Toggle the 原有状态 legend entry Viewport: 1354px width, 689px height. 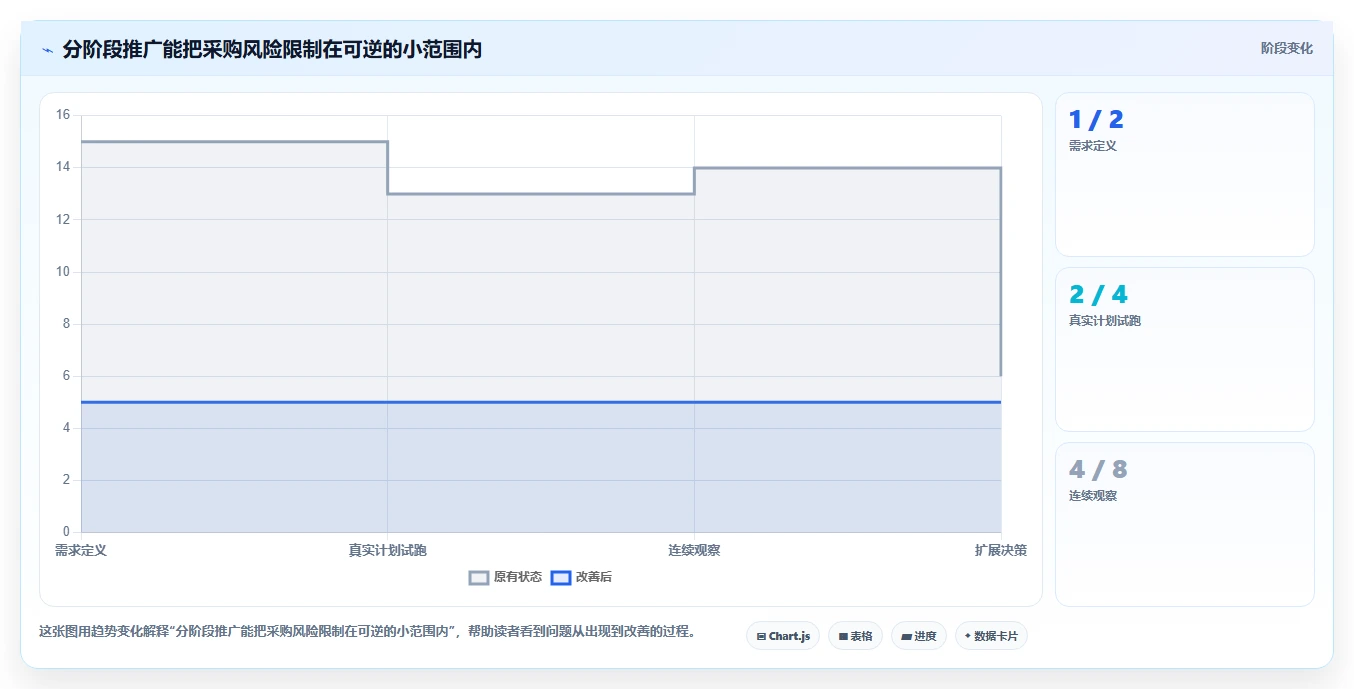506,577
